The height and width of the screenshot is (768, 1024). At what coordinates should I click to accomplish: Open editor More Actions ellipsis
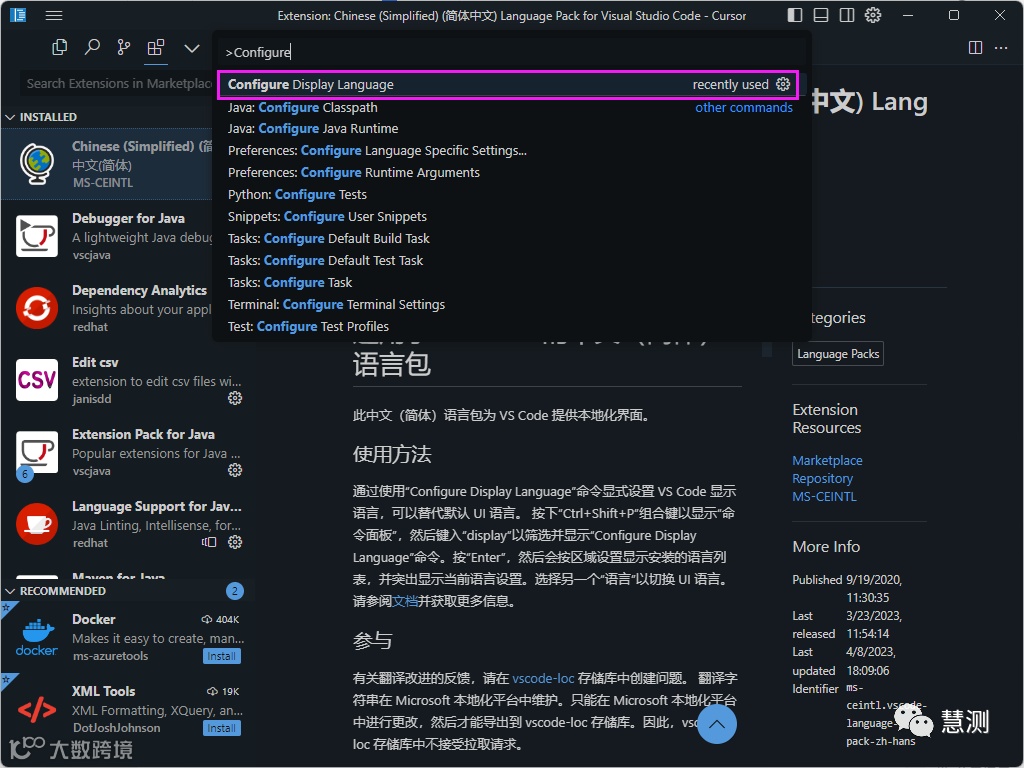coord(1001,48)
